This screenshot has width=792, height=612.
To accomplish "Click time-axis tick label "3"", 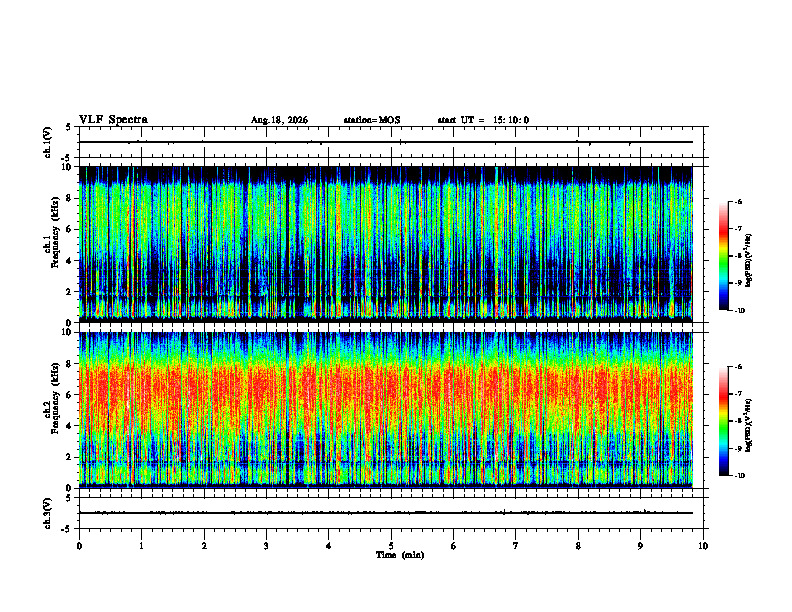I will 267,546.
